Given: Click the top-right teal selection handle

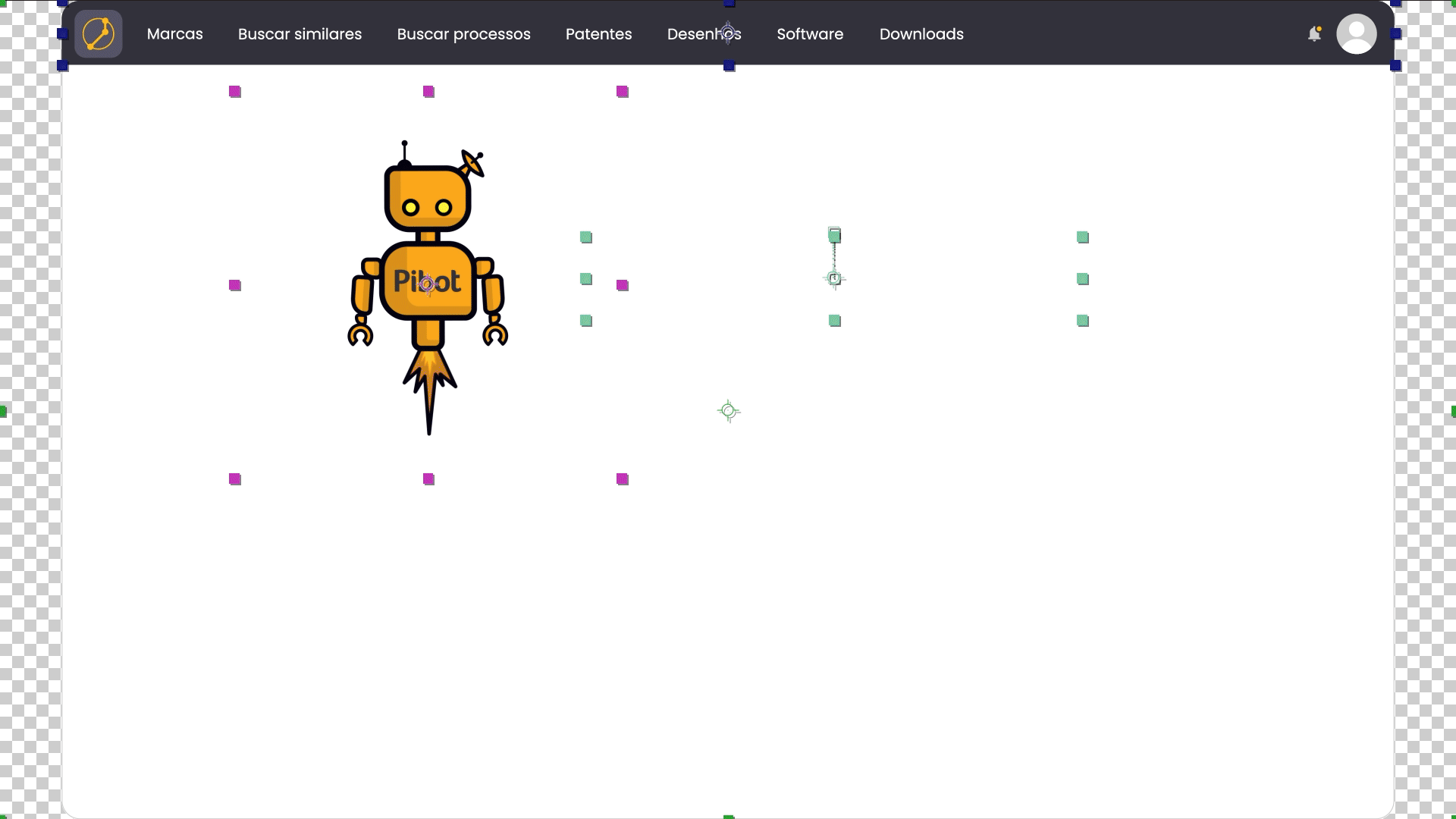Looking at the screenshot, I should 1083,237.
